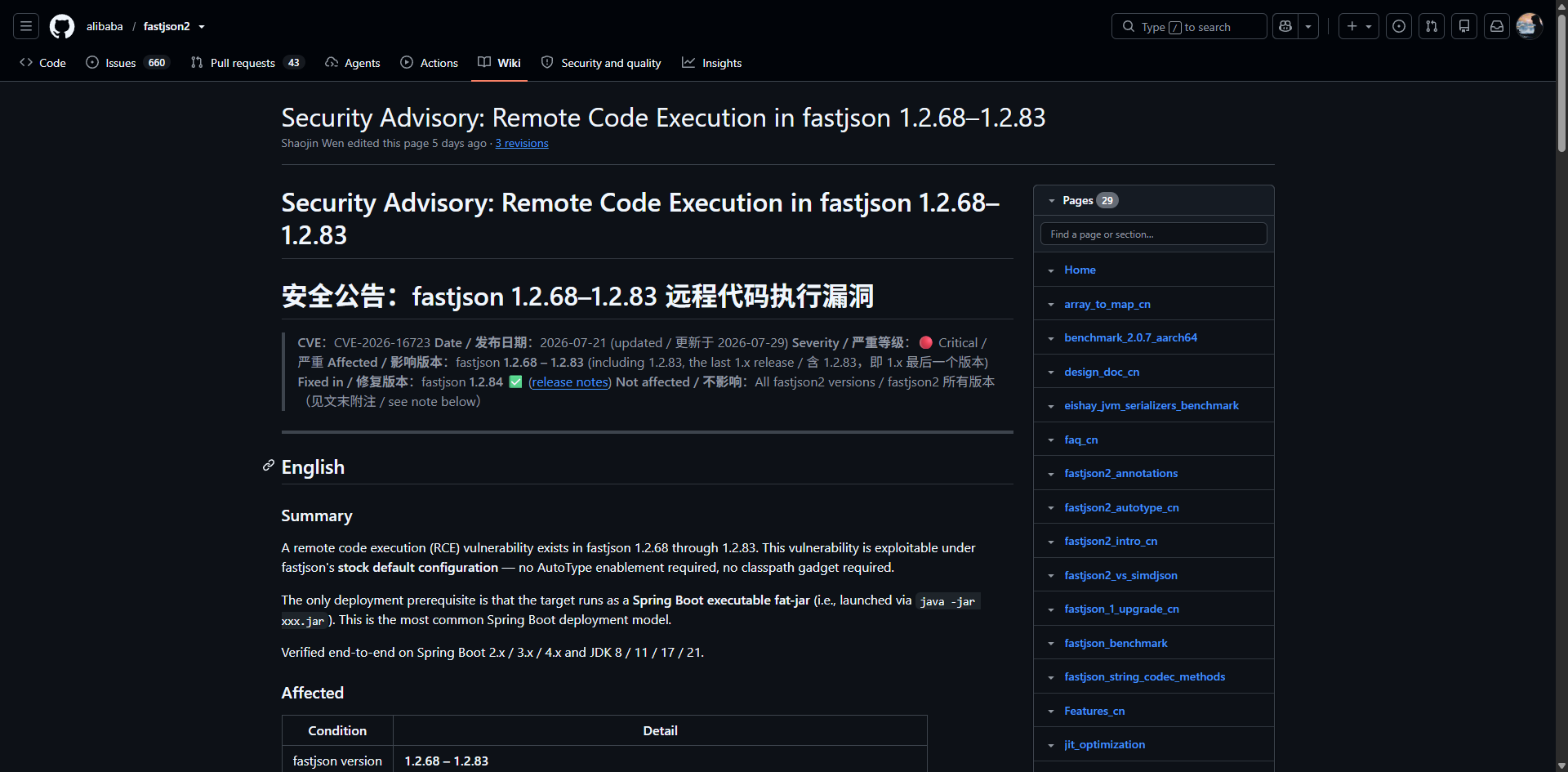Viewport: 1568px width, 772px height.
Task: Expand the faq_cn page sections
Action: [1051, 440]
